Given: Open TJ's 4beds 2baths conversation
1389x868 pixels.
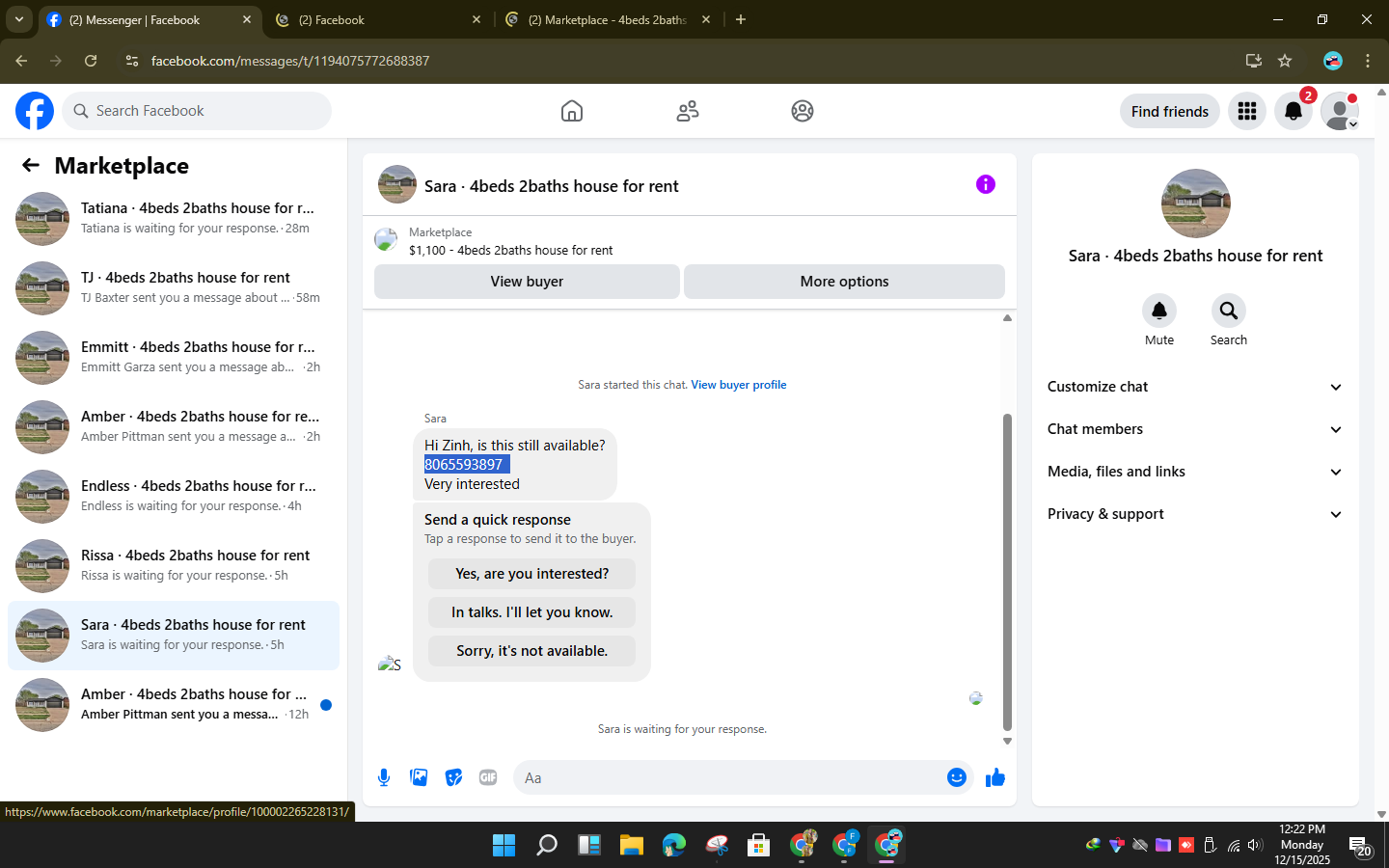Looking at the screenshot, I should [174, 288].
